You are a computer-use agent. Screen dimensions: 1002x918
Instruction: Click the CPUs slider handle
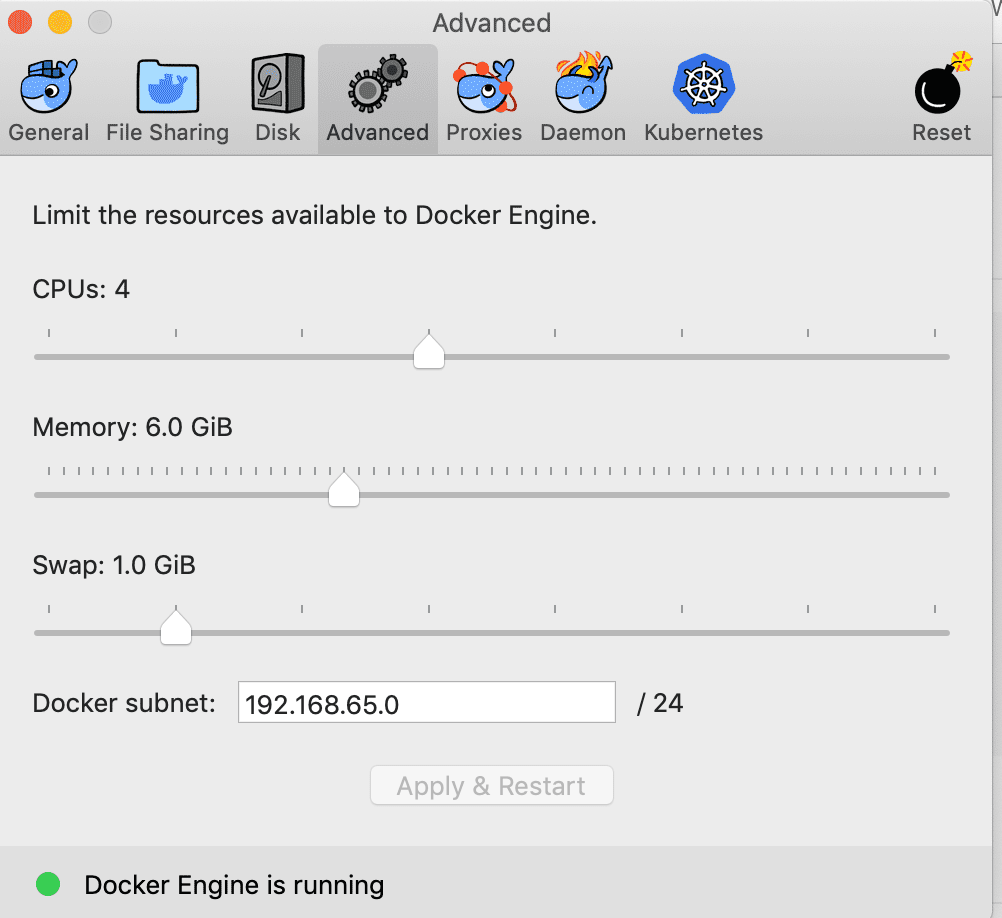point(429,351)
